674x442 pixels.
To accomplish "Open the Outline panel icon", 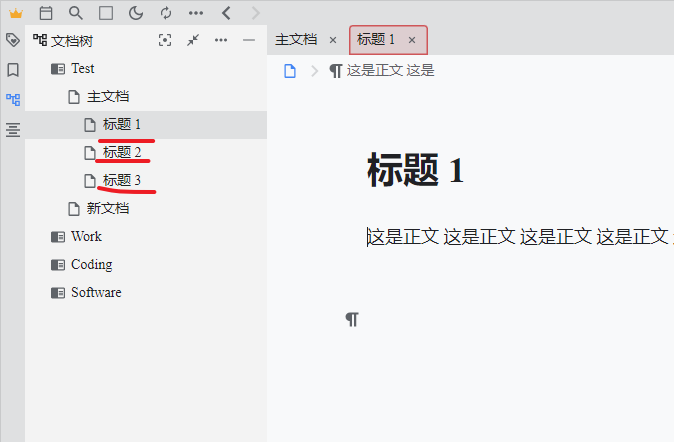I will (x=13, y=129).
